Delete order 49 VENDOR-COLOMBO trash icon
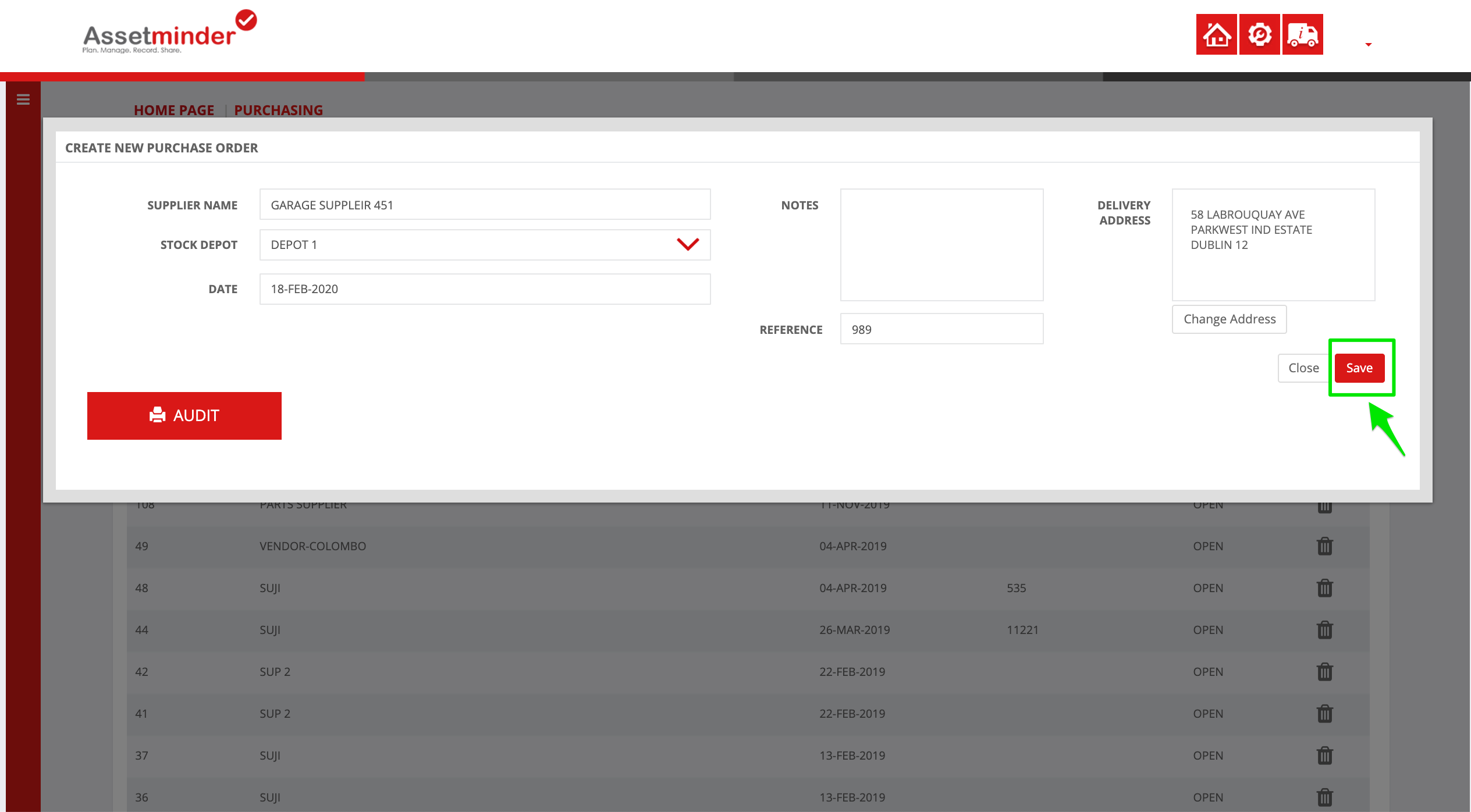Viewport: 1471px width, 812px height. pos(1324,546)
